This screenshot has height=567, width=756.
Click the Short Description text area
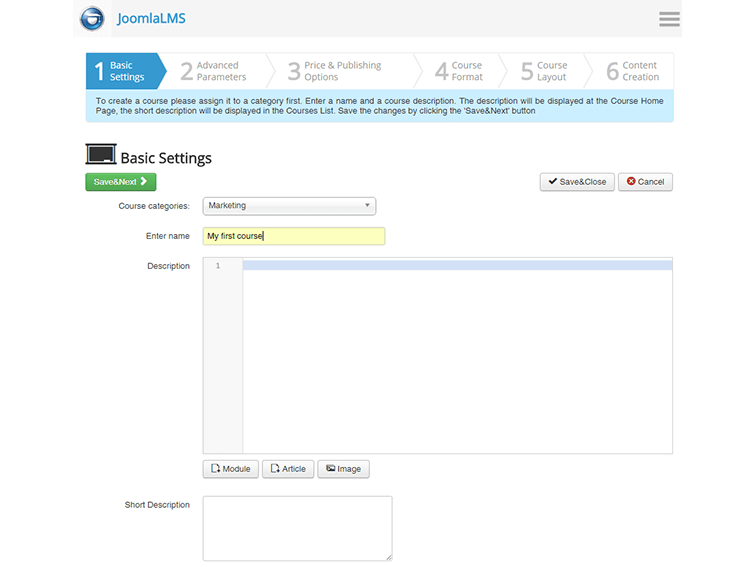coord(297,528)
